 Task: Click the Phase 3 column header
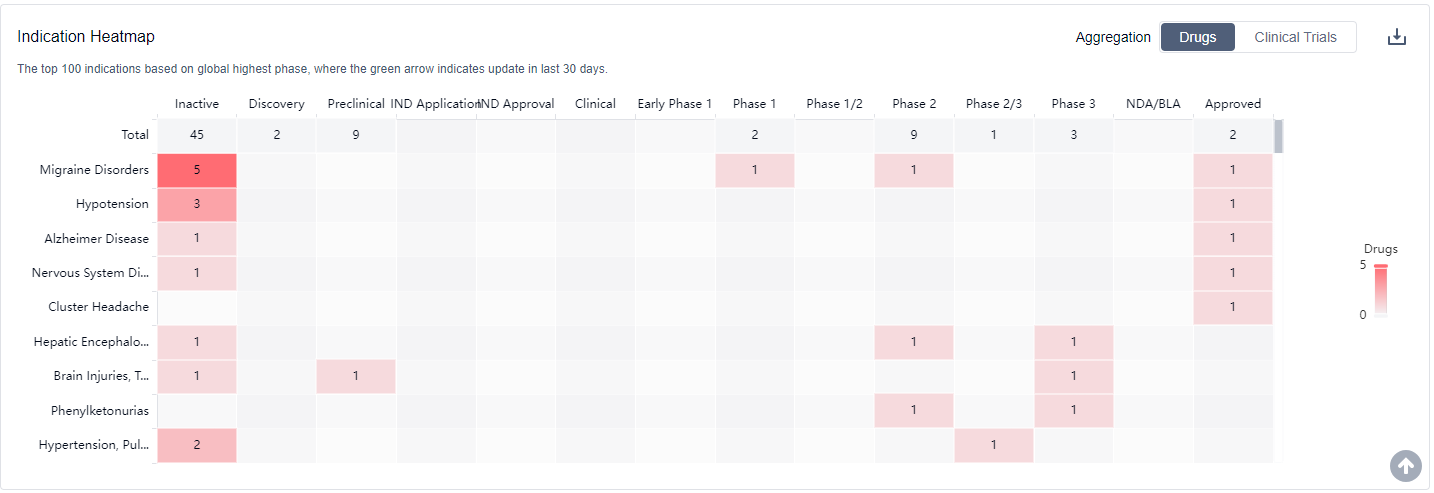click(x=1073, y=104)
